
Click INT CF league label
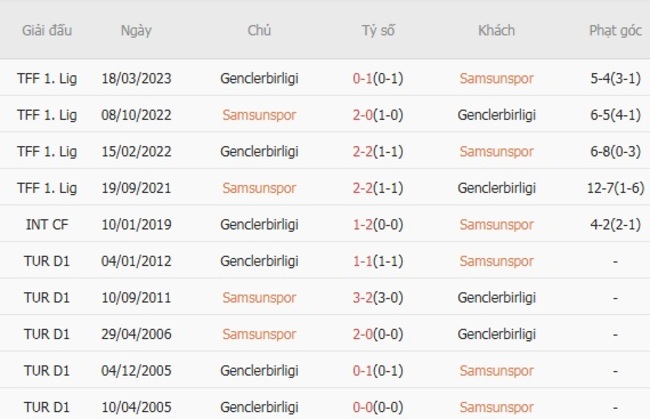(47, 225)
